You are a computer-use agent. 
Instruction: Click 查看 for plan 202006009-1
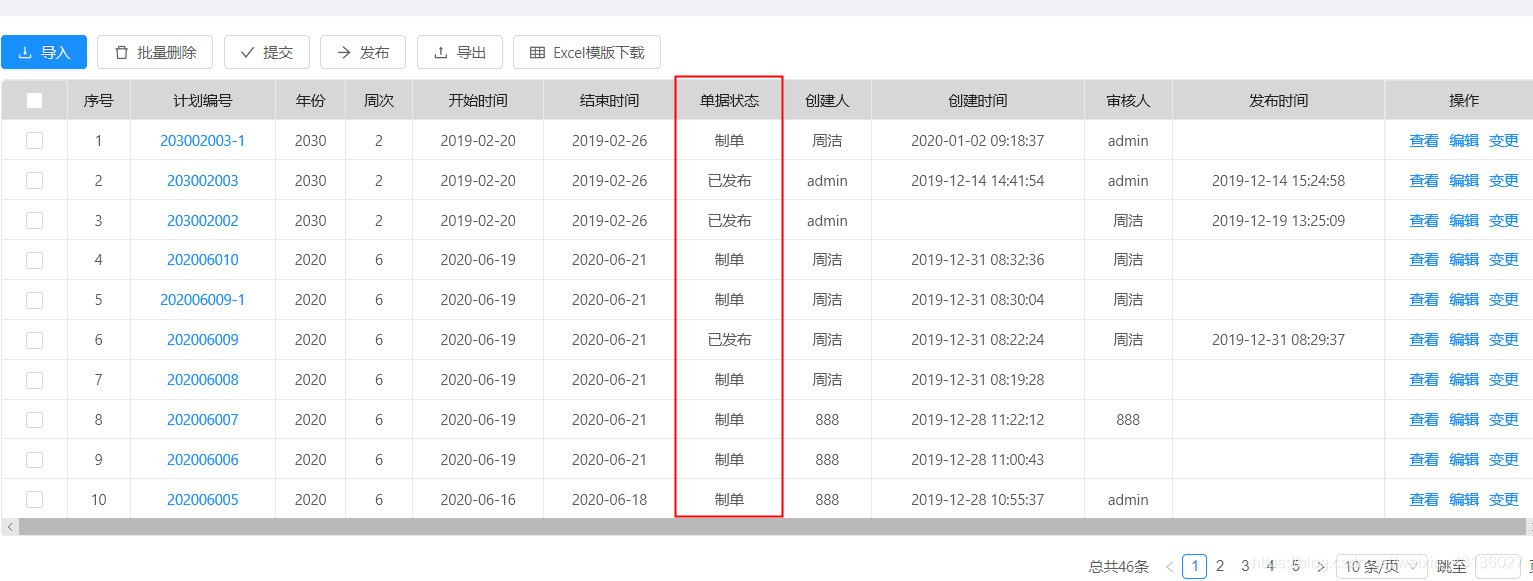[x=1424, y=300]
